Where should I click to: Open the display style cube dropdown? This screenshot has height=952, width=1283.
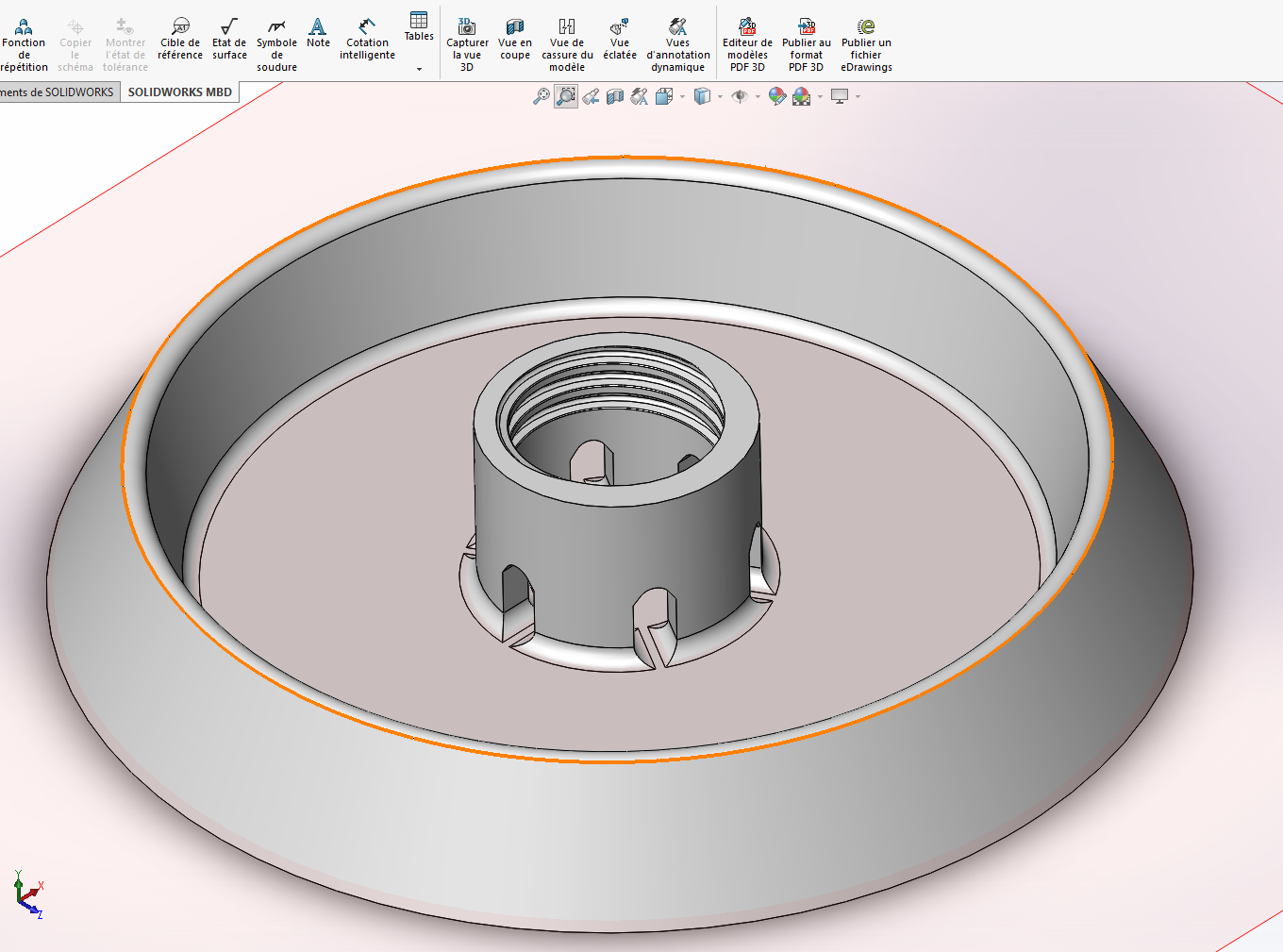pos(720,96)
